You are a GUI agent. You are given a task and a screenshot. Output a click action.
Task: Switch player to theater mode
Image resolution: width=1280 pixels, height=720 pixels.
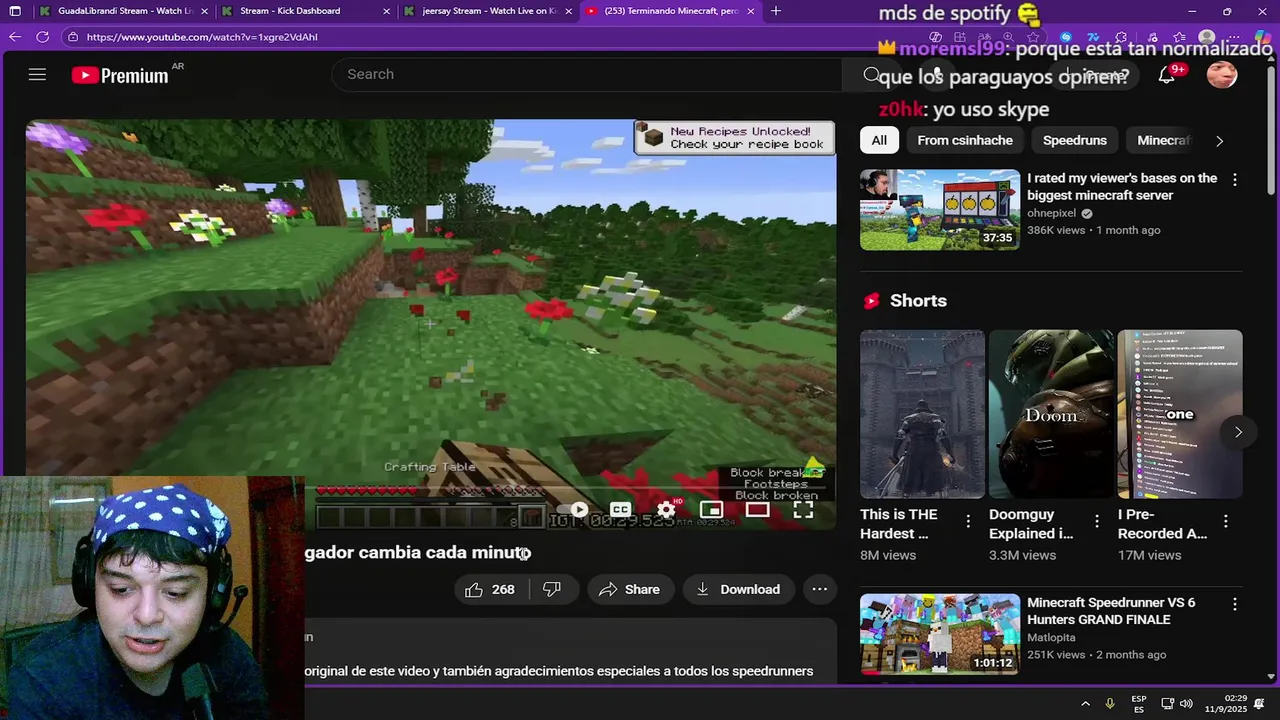[x=757, y=510]
